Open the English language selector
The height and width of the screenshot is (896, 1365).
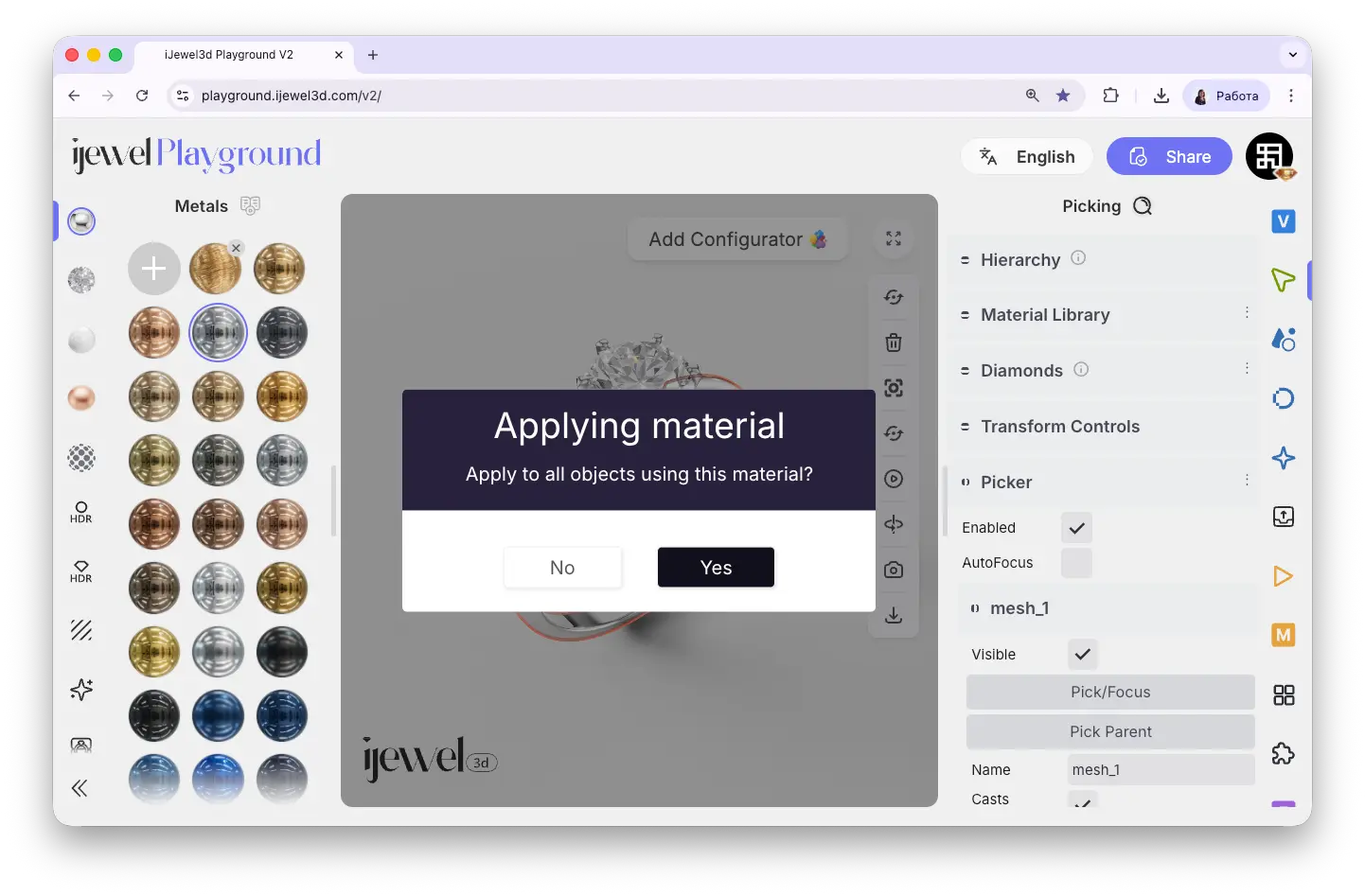pos(1027,156)
